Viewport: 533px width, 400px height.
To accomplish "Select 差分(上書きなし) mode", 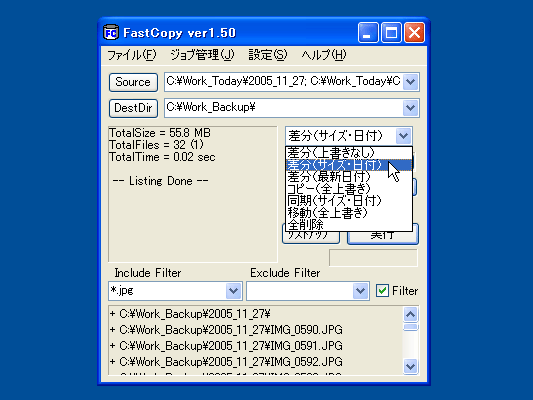I will 349,153.
